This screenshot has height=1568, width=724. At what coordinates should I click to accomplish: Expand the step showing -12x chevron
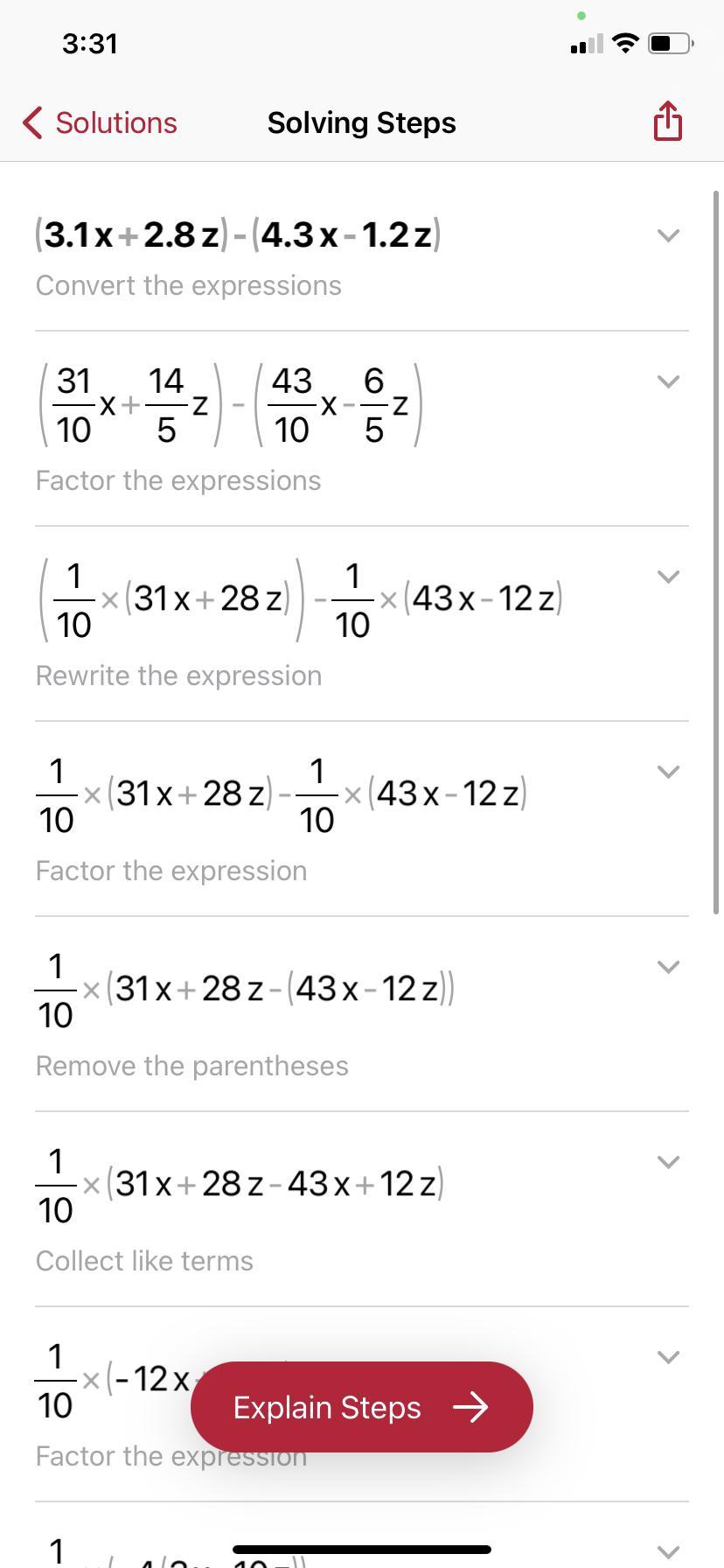coord(668,1357)
